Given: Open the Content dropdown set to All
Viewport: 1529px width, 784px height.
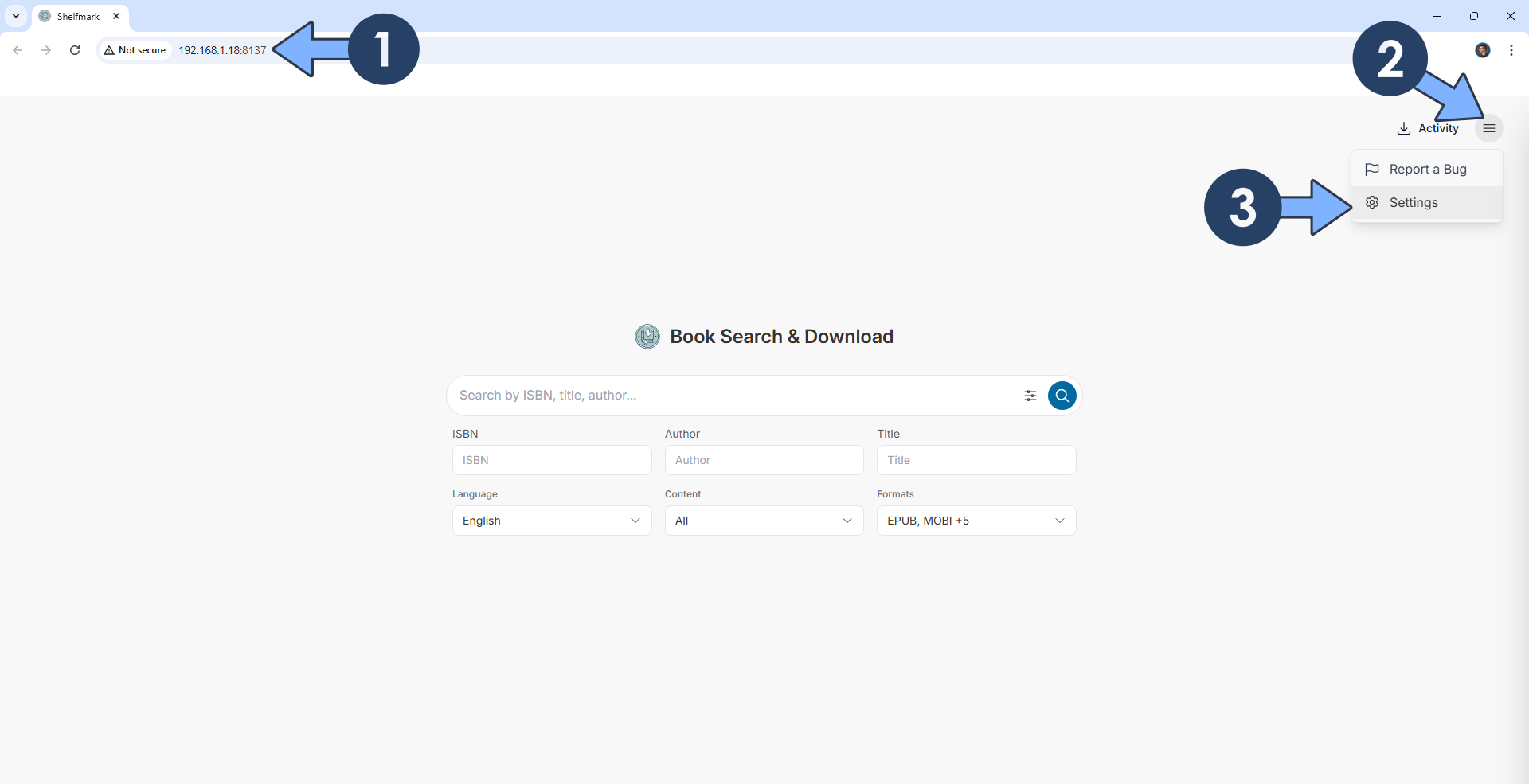Looking at the screenshot, I should point(764,521).
